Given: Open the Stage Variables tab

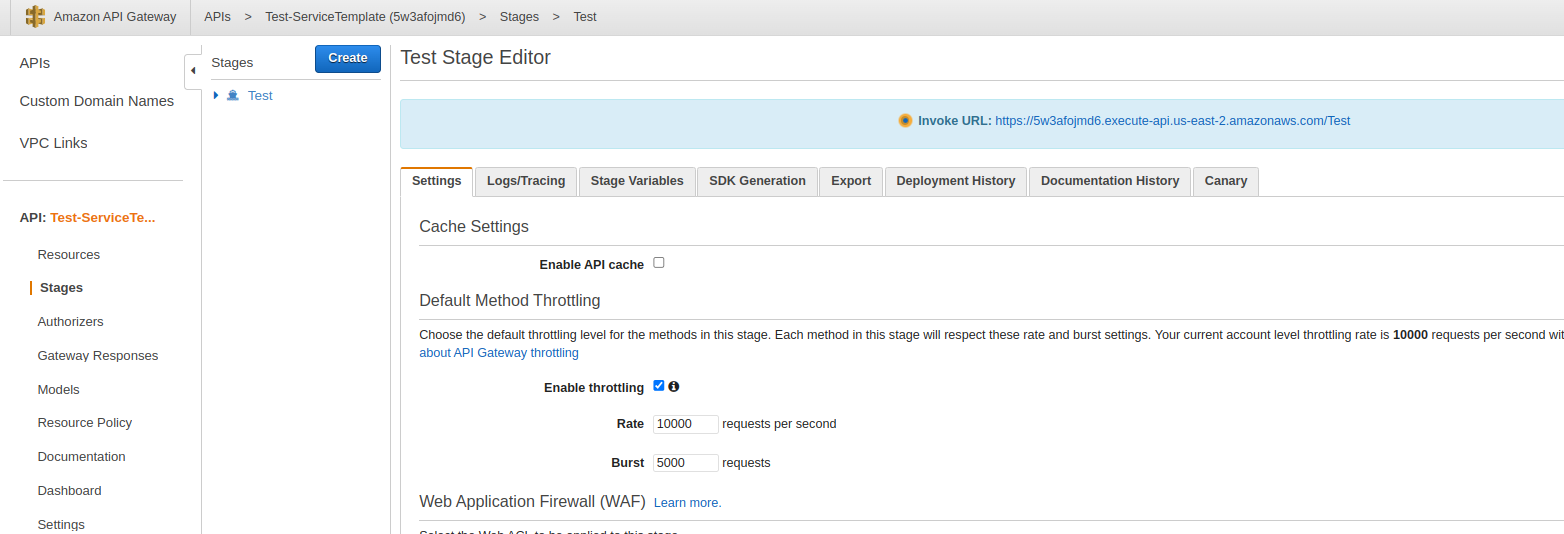Looking at the screenshot, I should tap(637, 181).
